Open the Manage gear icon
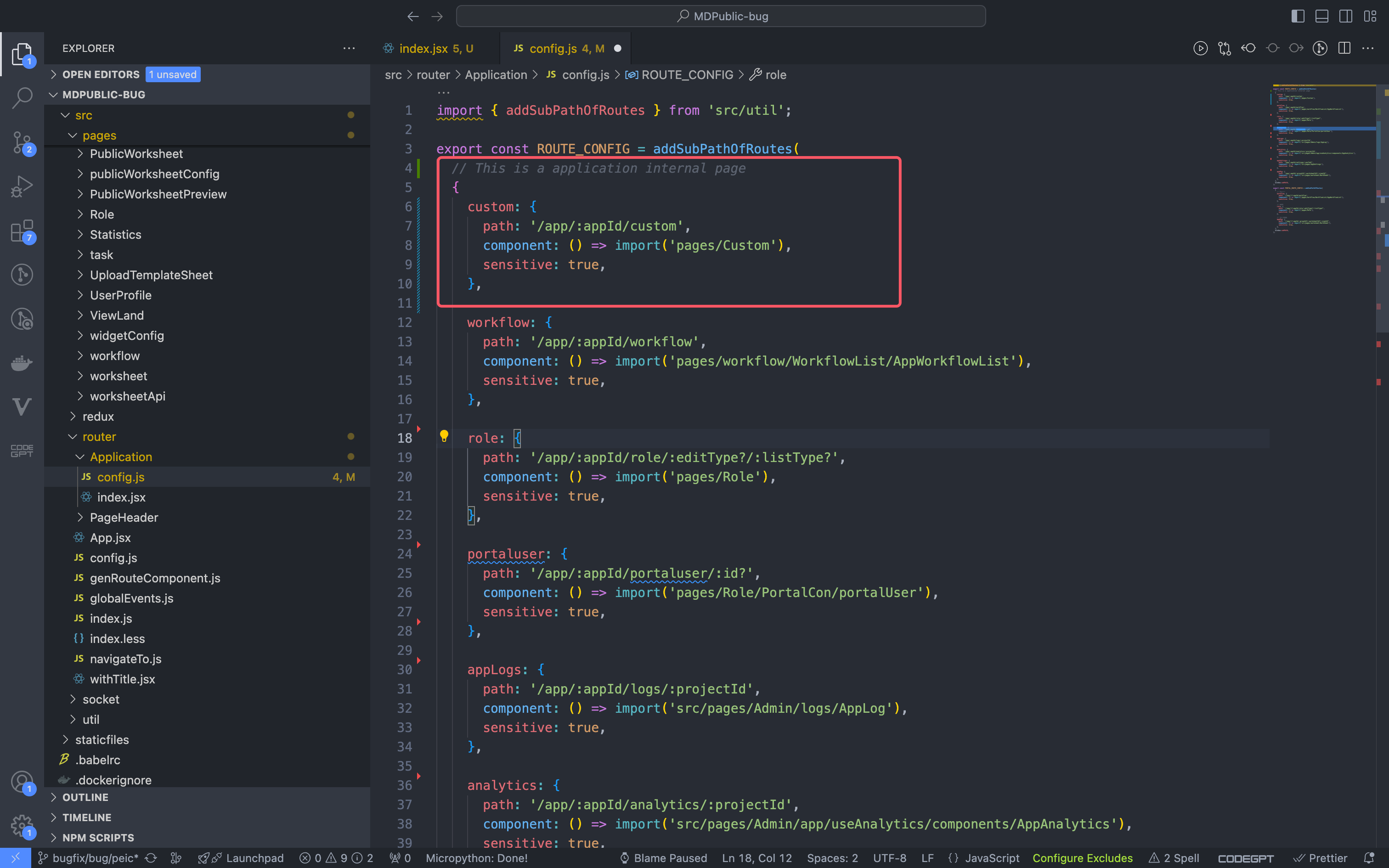The height and width of the screenshot is (868, 1389). (22, 826)
